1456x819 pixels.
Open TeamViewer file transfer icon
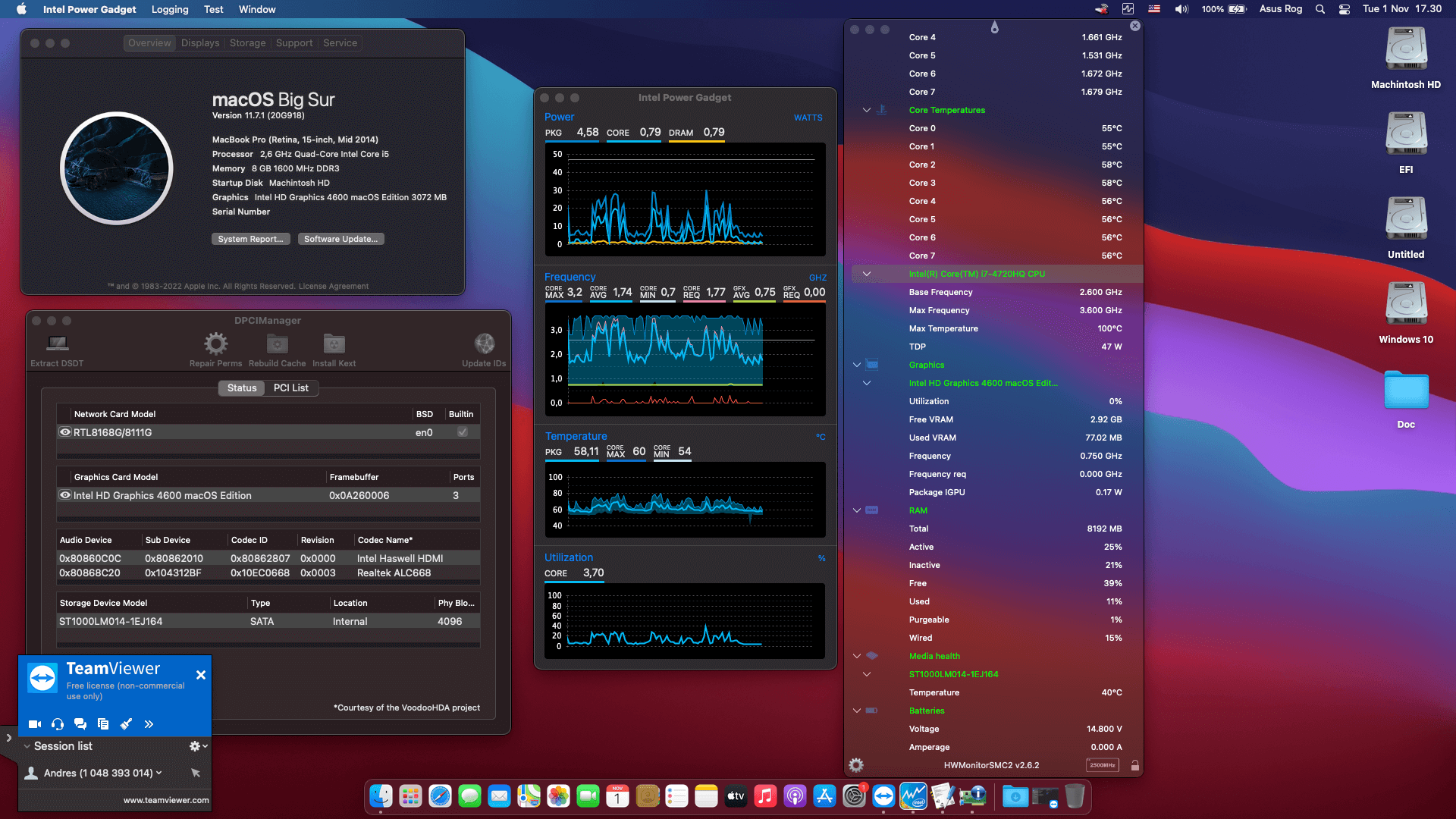point(103,724)
